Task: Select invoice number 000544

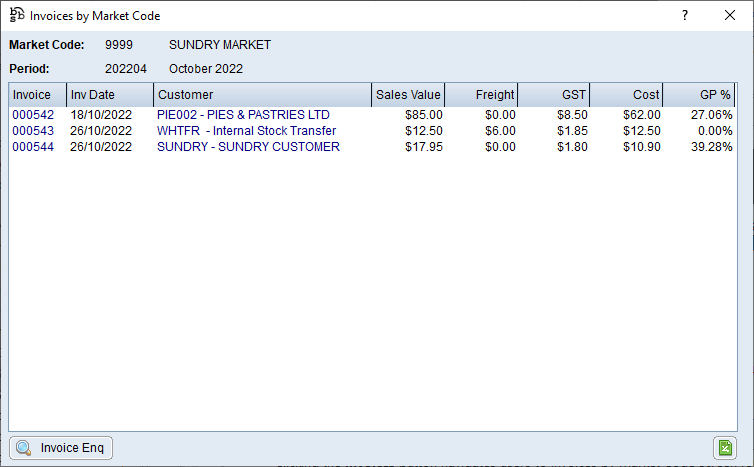Action: coord(33,147)
